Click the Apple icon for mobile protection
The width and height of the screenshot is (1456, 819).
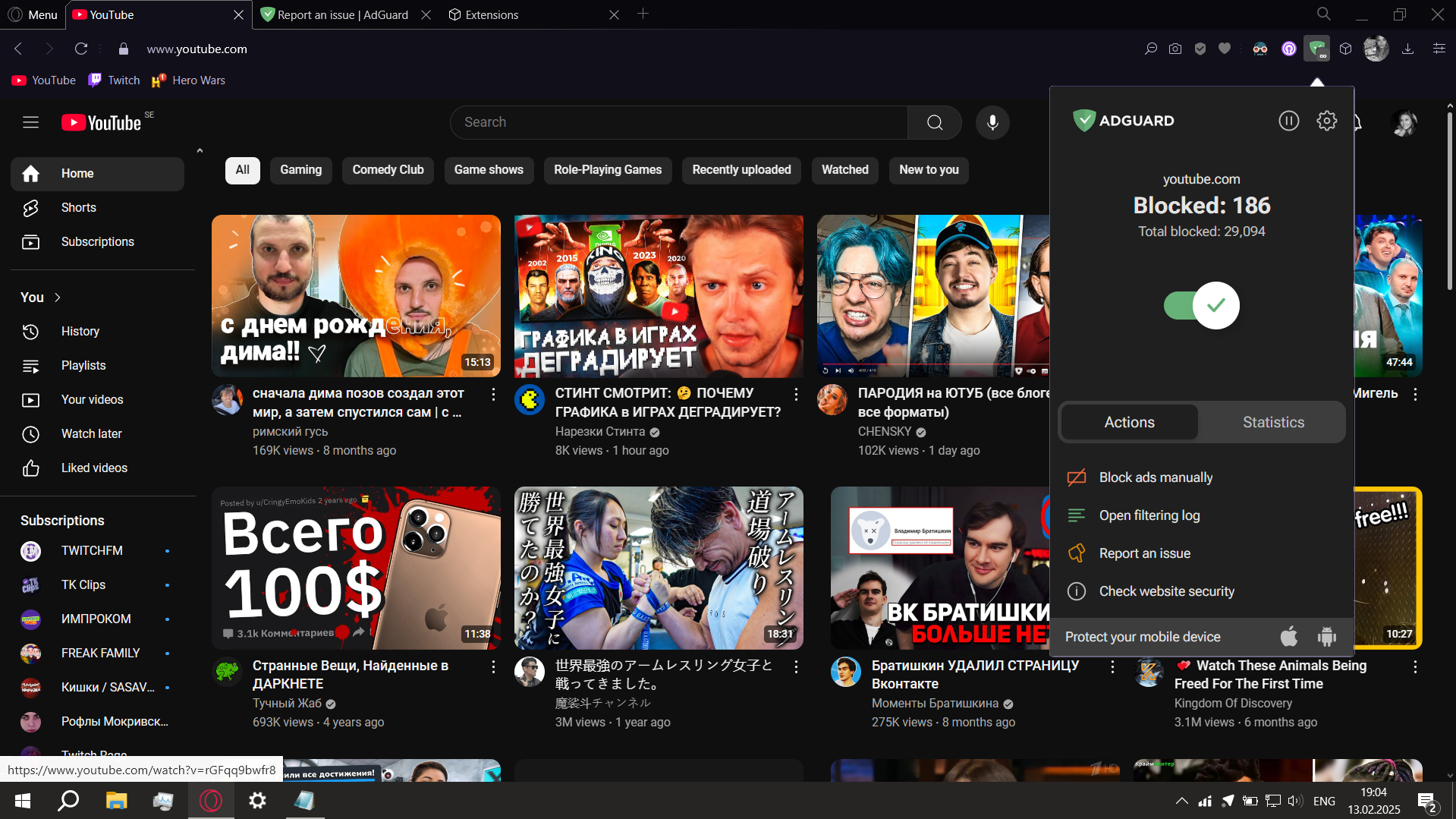coord(1288,636)
